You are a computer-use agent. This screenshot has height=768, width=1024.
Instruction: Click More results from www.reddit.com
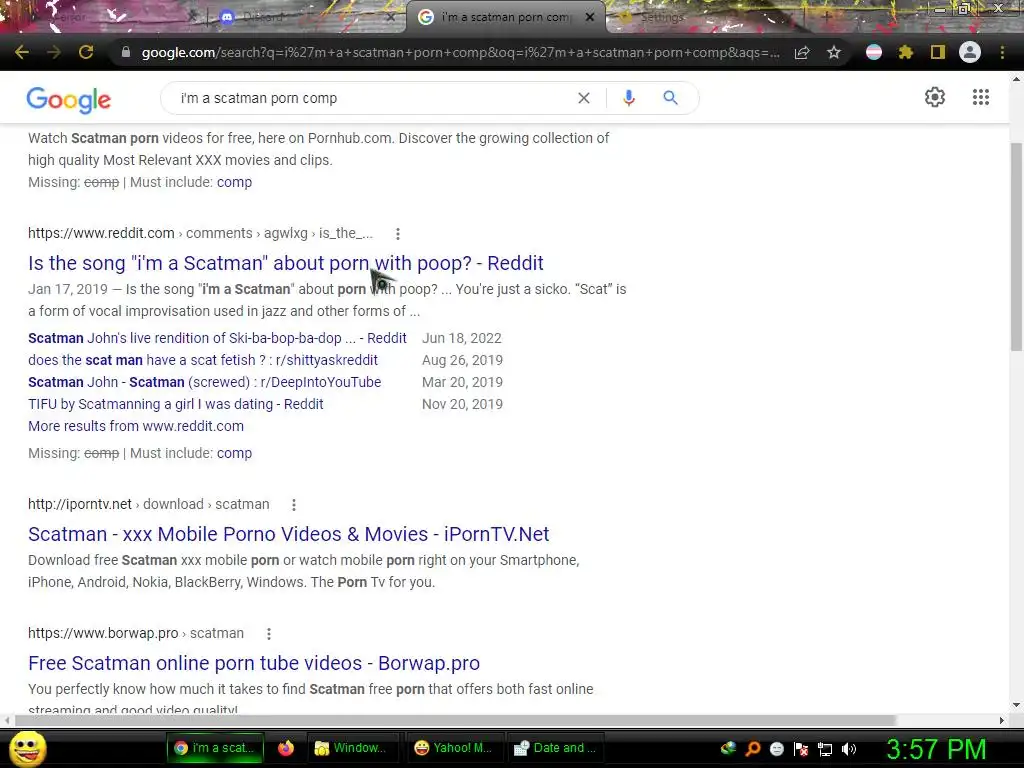click(x=136, y=426)
